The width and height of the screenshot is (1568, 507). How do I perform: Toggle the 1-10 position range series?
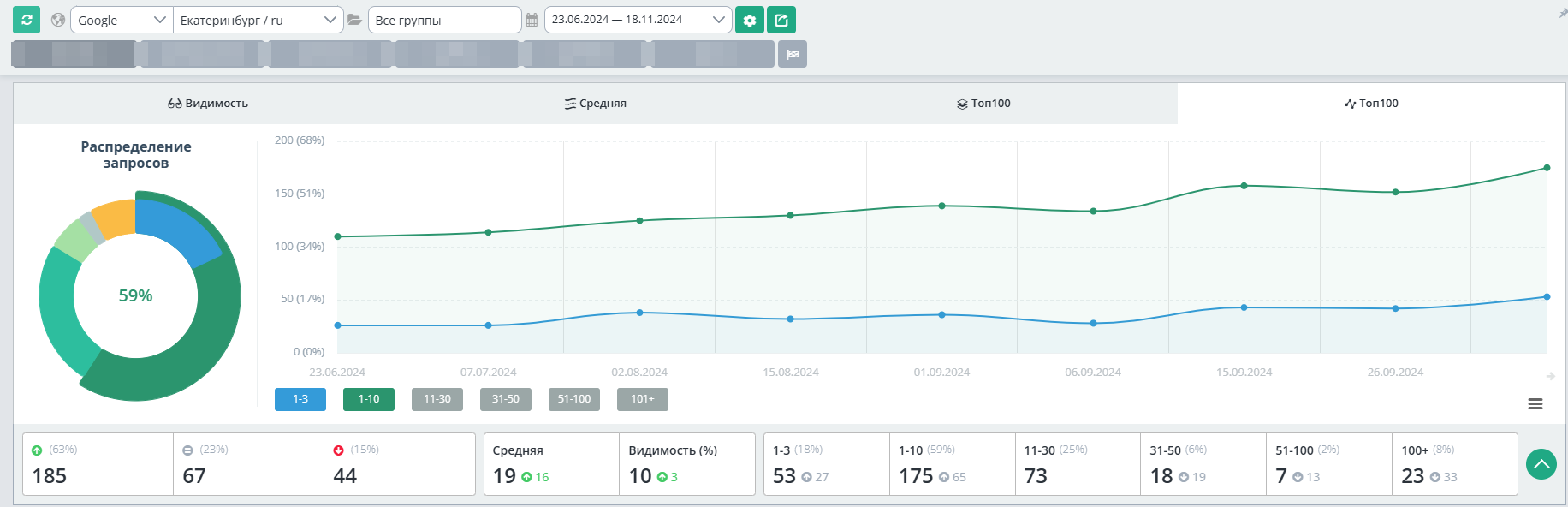click(369, 399)
